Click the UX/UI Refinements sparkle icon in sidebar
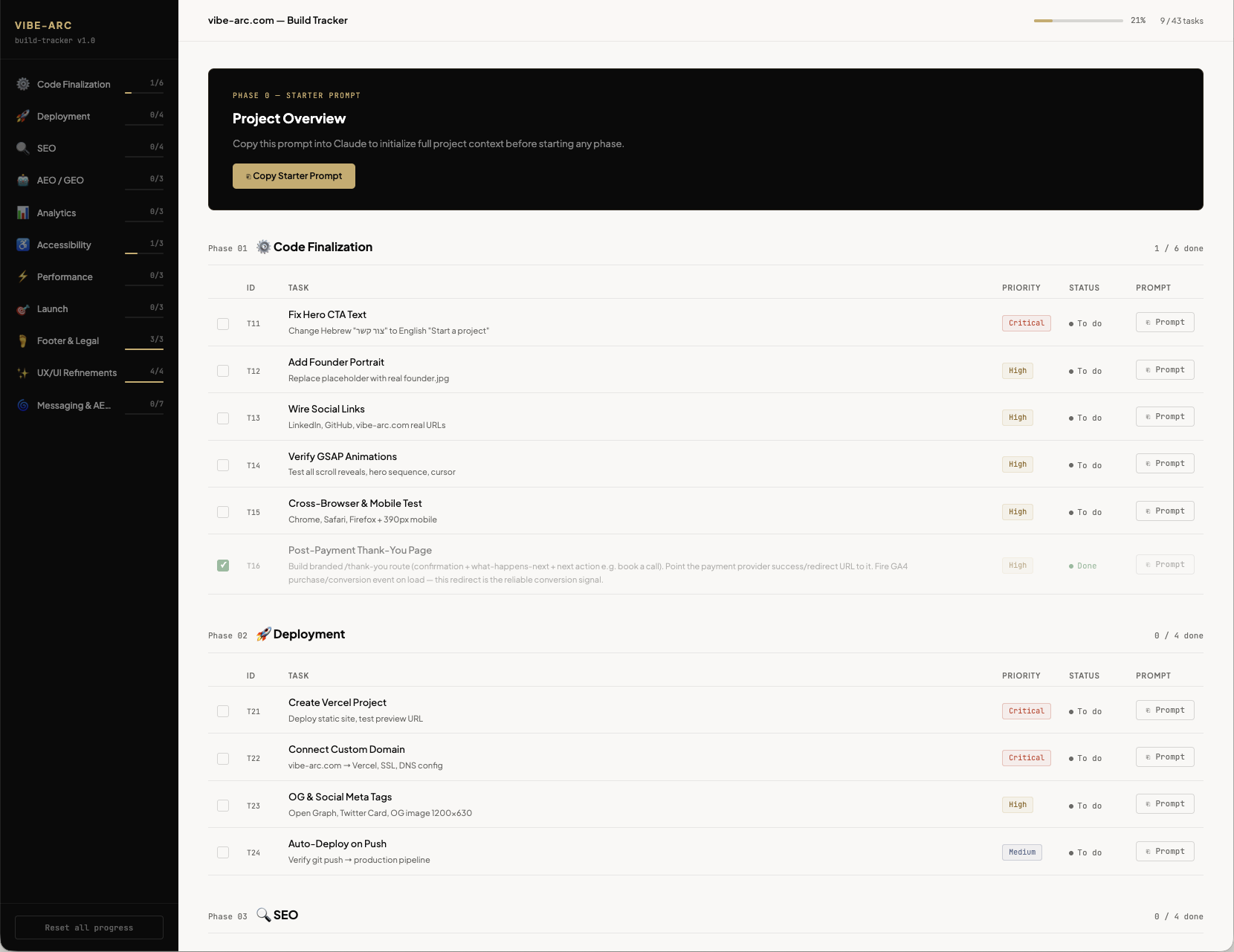1234x952 pixels. 23,372
